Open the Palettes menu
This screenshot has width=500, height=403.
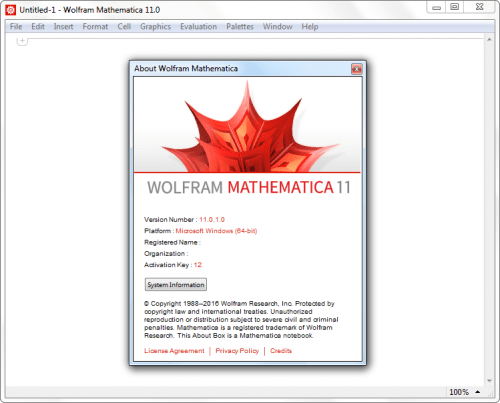tap(240, 27)
